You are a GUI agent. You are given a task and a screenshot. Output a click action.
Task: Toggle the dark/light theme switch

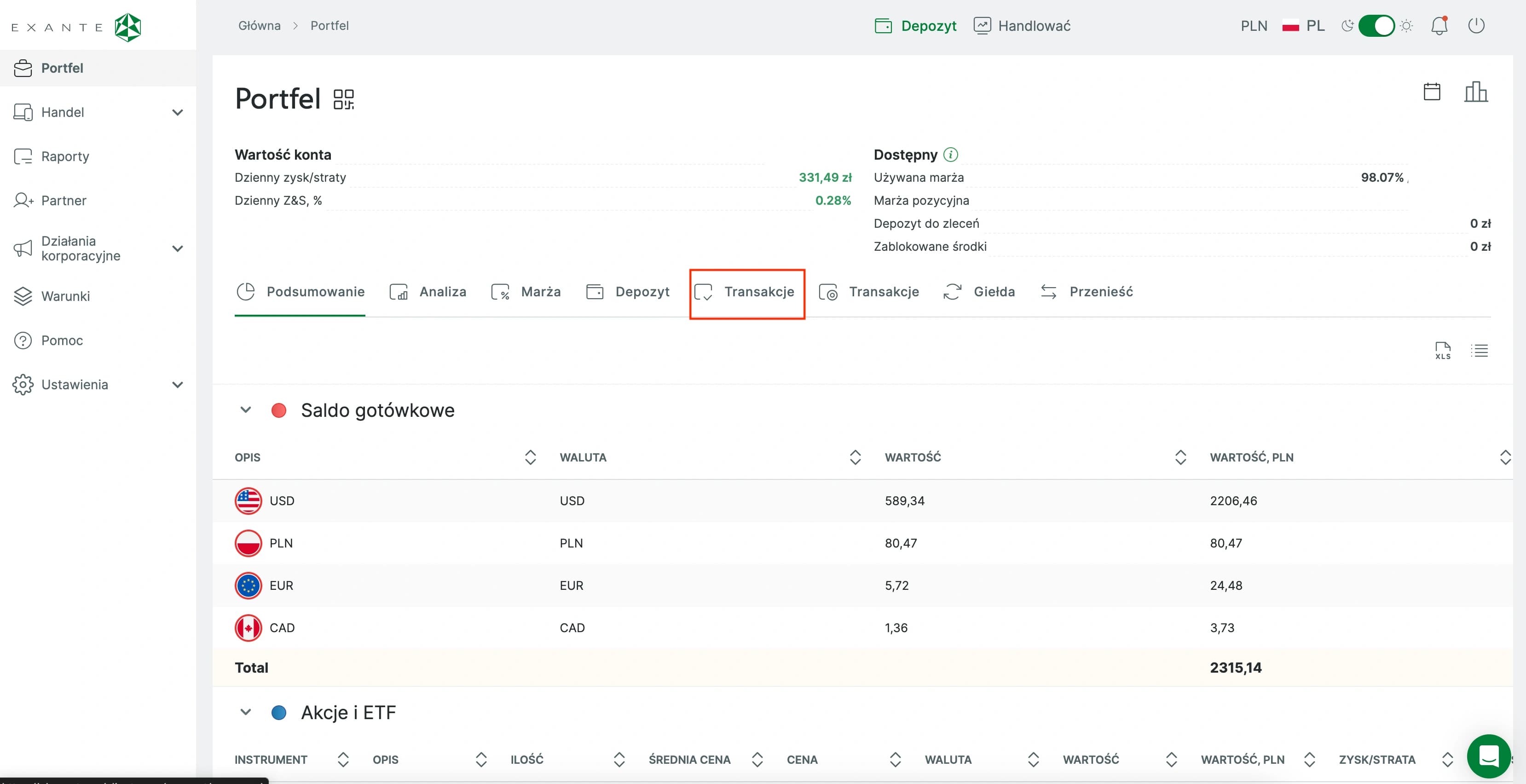pos(1376,26)
